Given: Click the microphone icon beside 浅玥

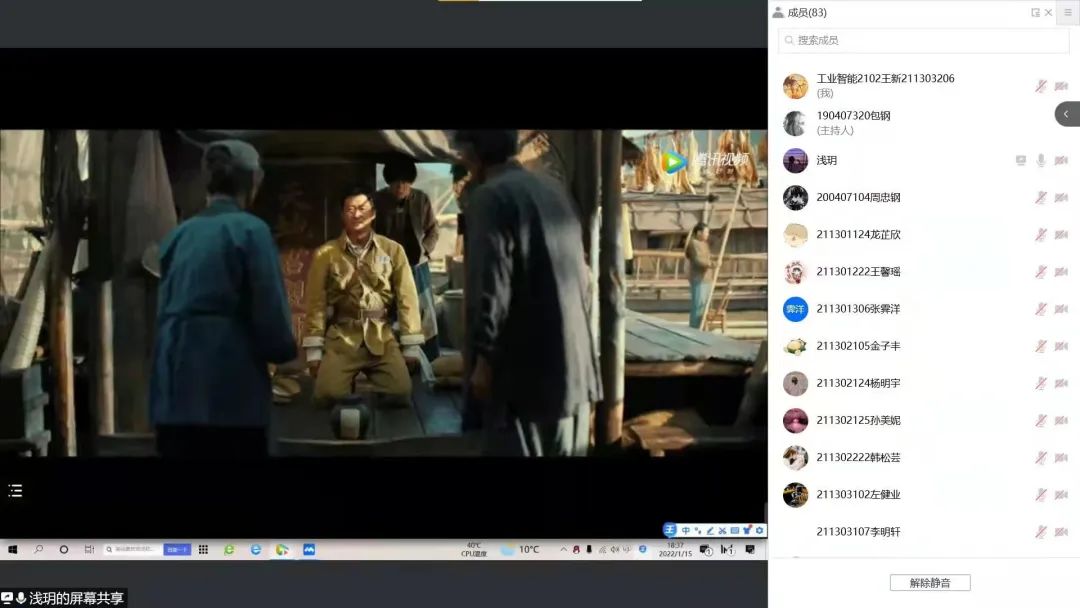Looking at the screenshot, I should (x=1041, y=160).
